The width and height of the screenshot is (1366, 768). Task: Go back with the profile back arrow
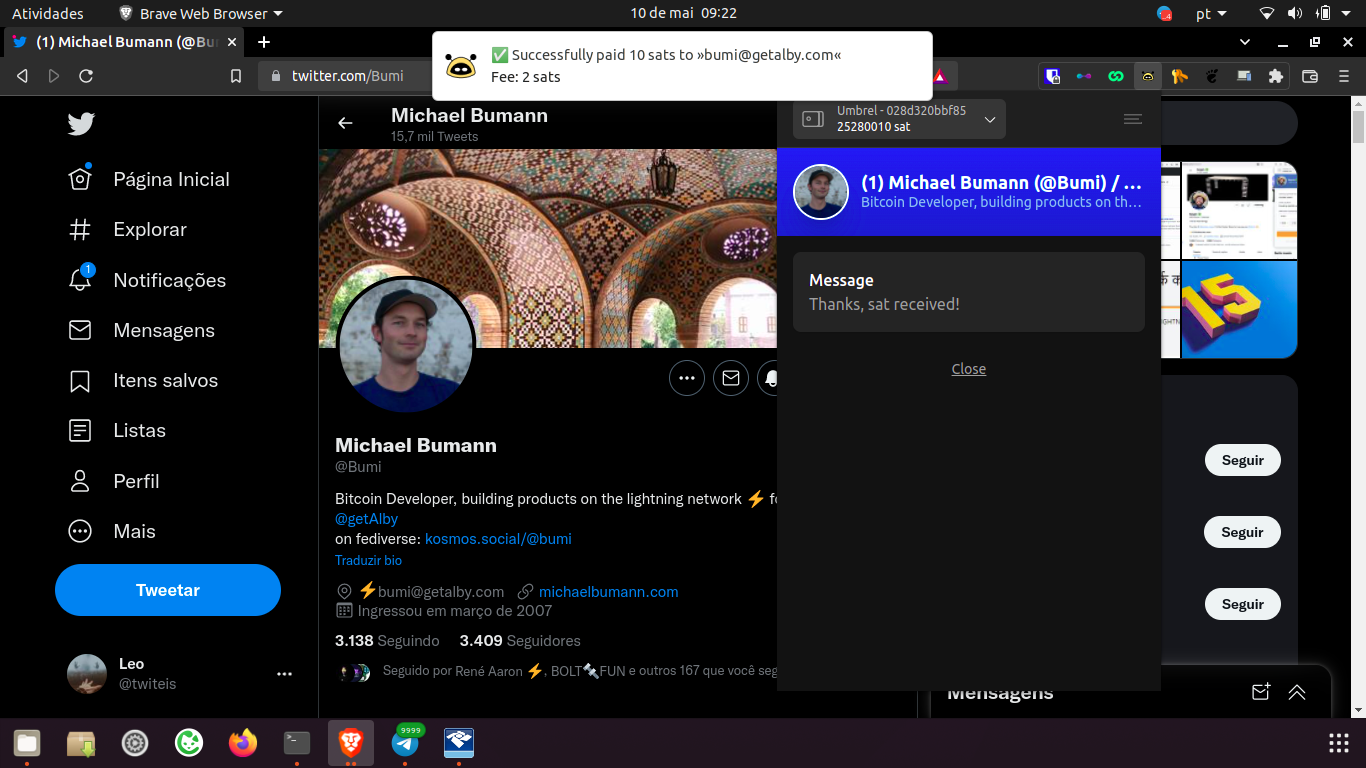tap(345, 123)
